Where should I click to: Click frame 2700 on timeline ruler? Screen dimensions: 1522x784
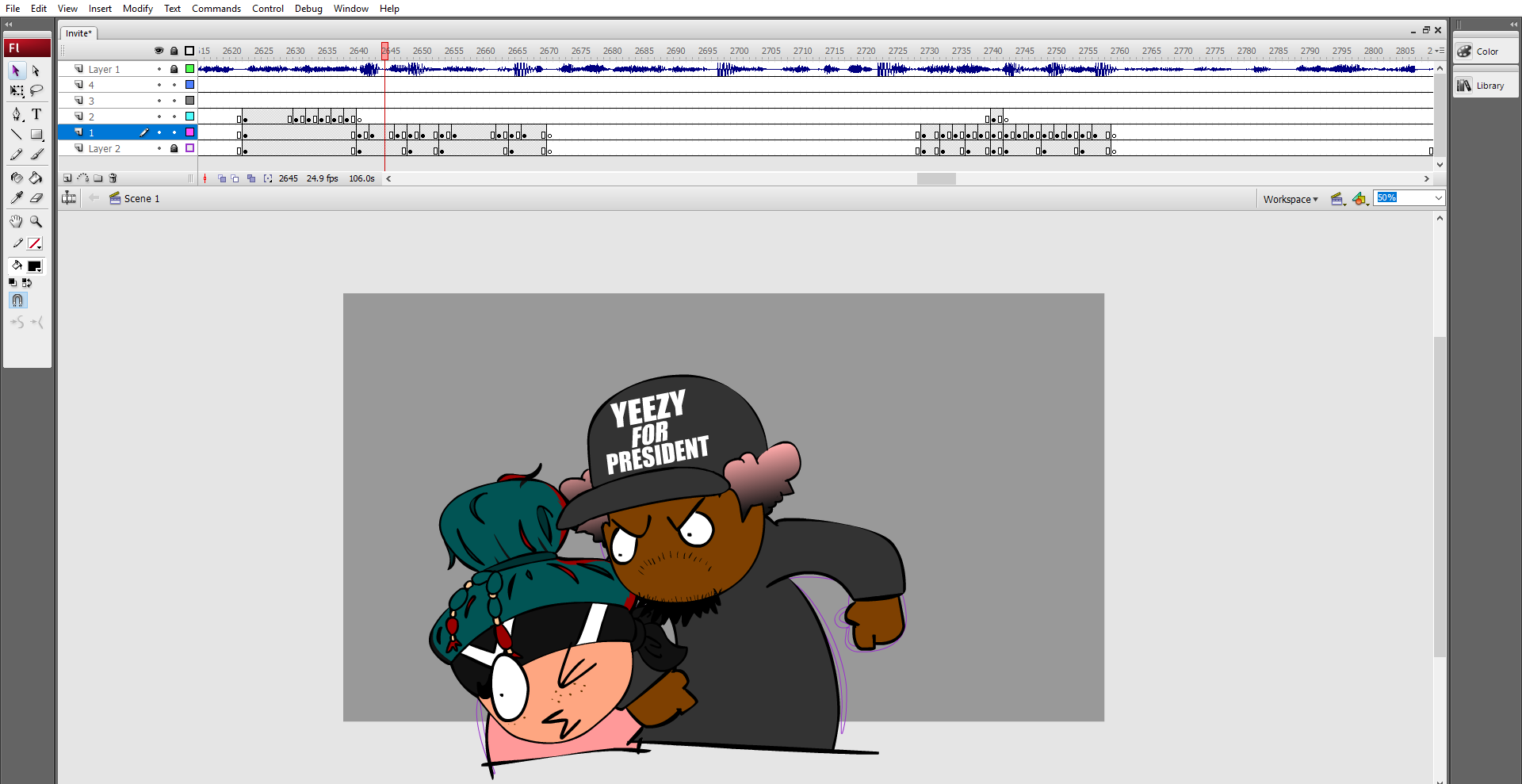coord(740,51)
